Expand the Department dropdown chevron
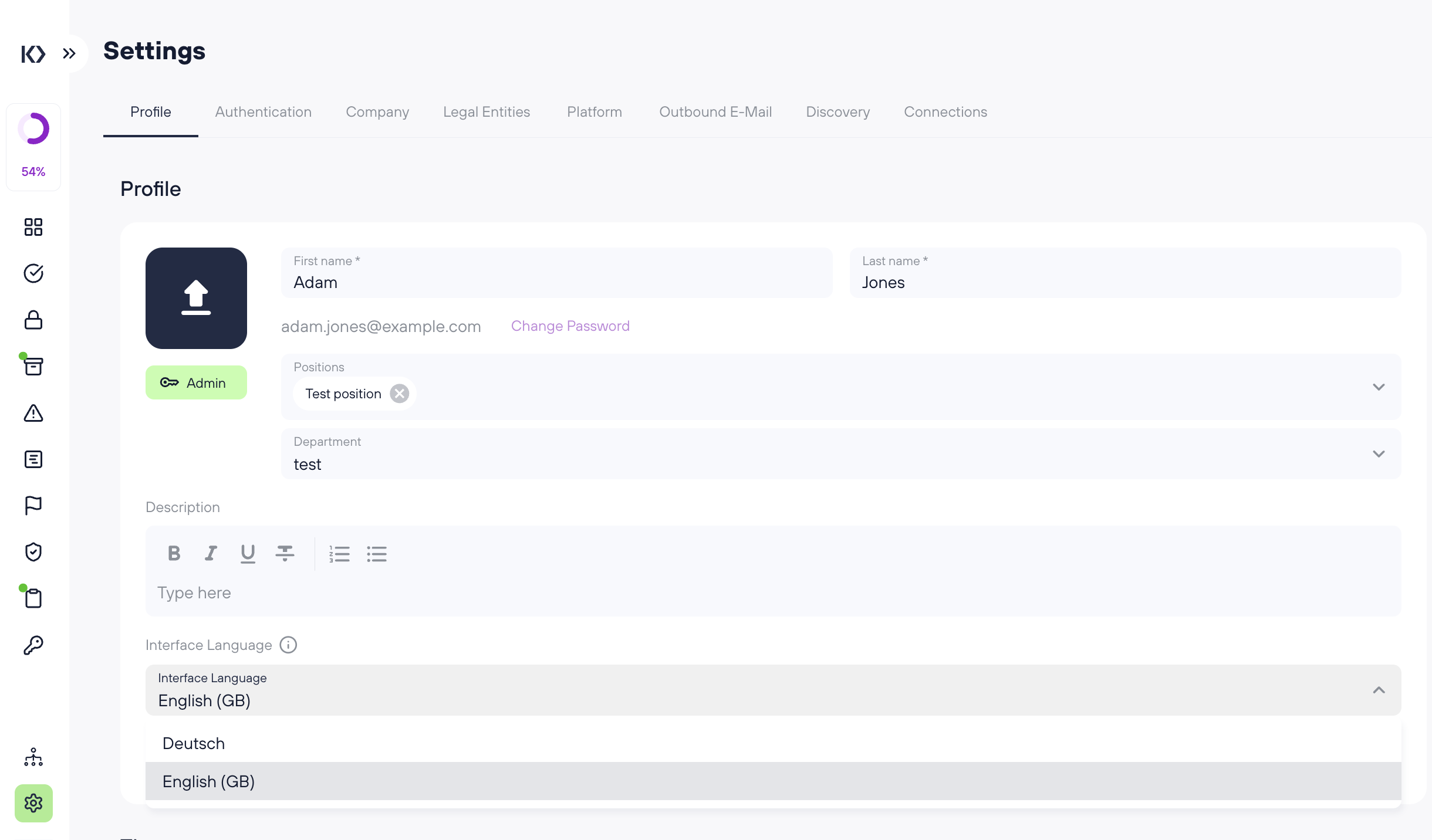The image size is (1432, 840). point(1379,454)
